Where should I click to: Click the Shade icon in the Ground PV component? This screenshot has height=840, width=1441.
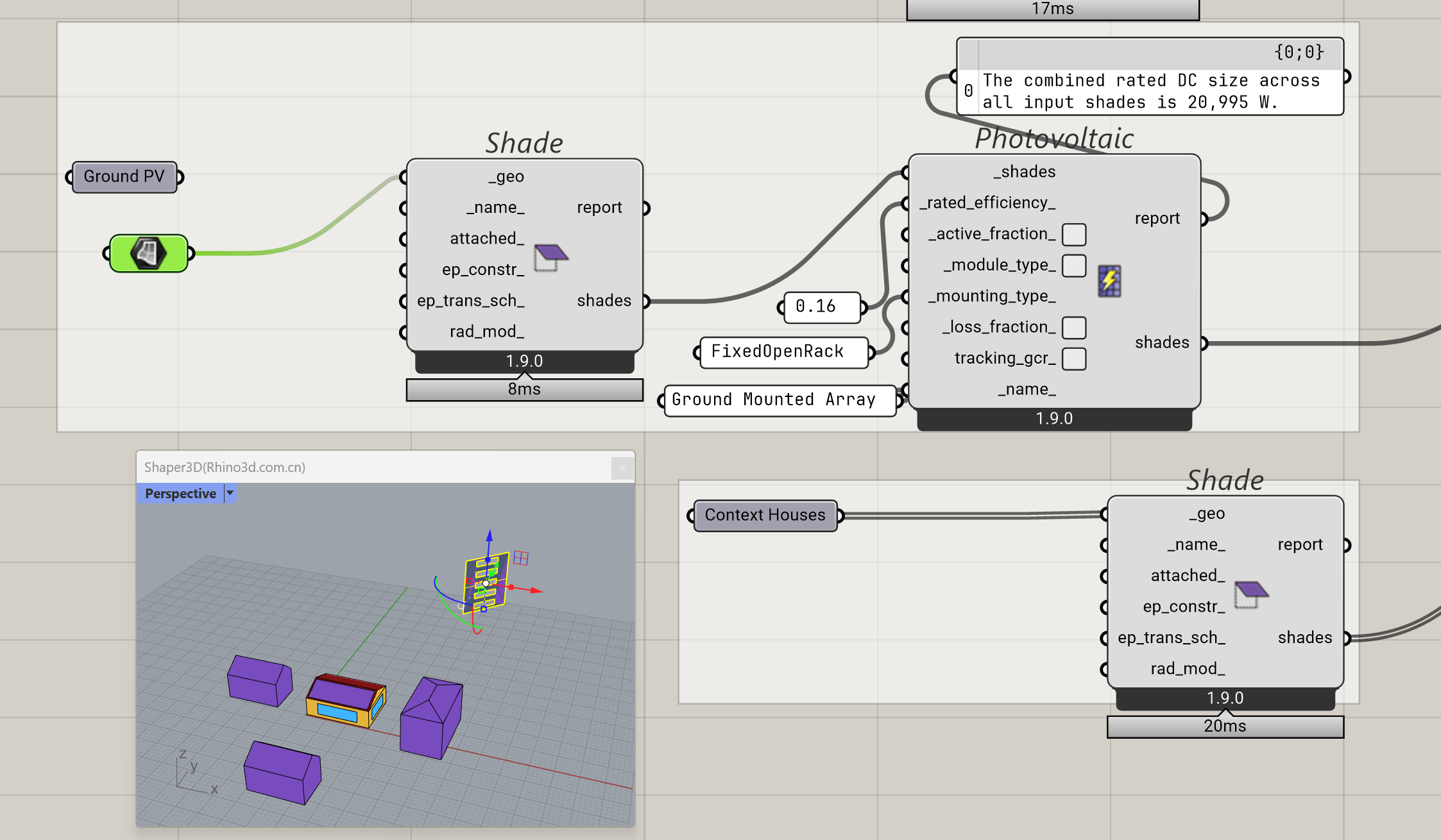coord(550,256)
